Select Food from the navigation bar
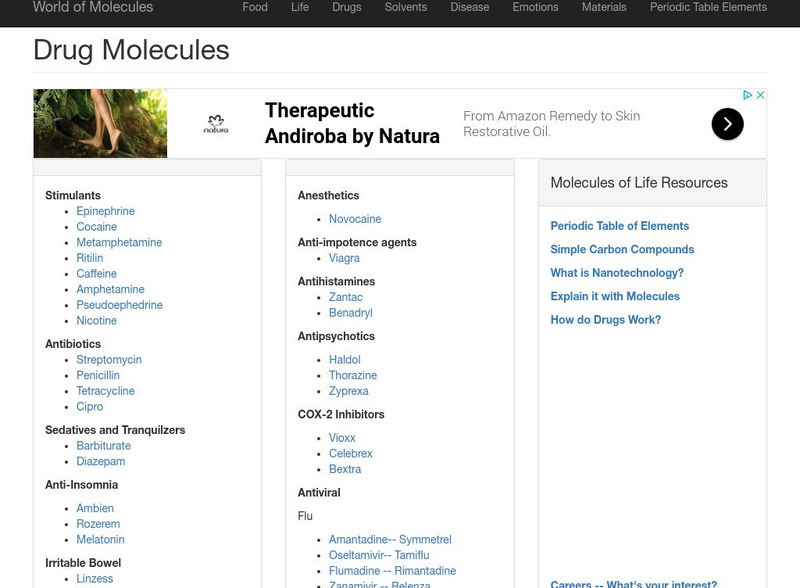The width and height of the screenshot is (800, 588). (x=255, y=7)
